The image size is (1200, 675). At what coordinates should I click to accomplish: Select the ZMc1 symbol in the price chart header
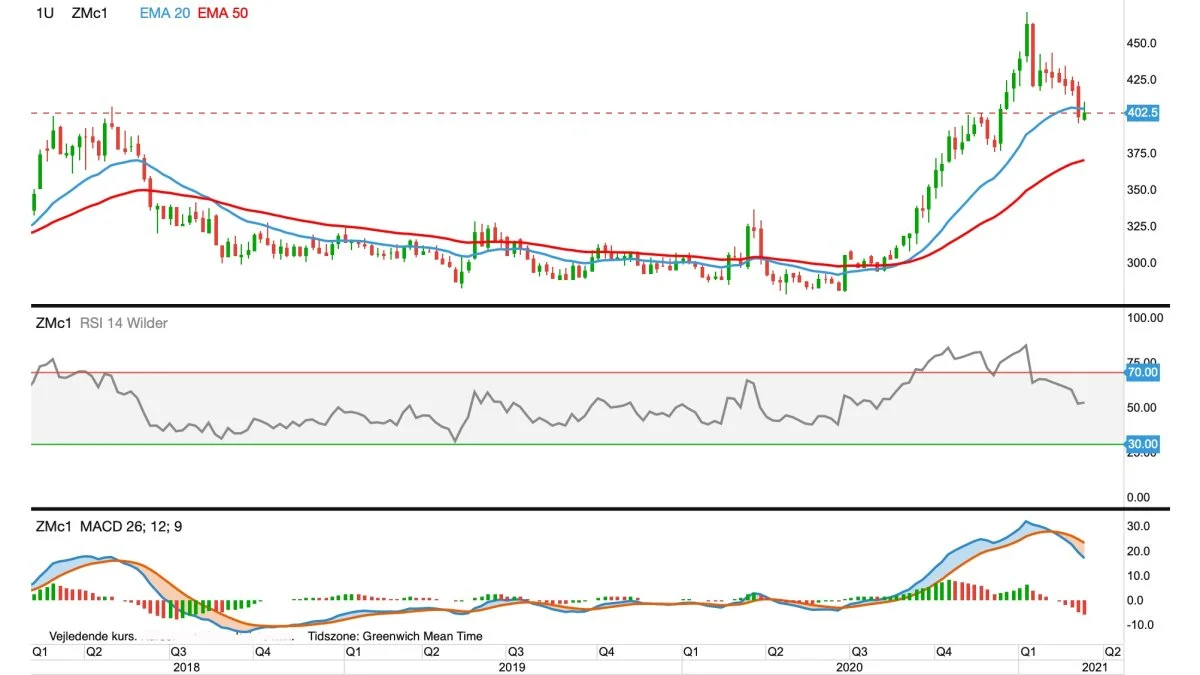coord(91,14)
